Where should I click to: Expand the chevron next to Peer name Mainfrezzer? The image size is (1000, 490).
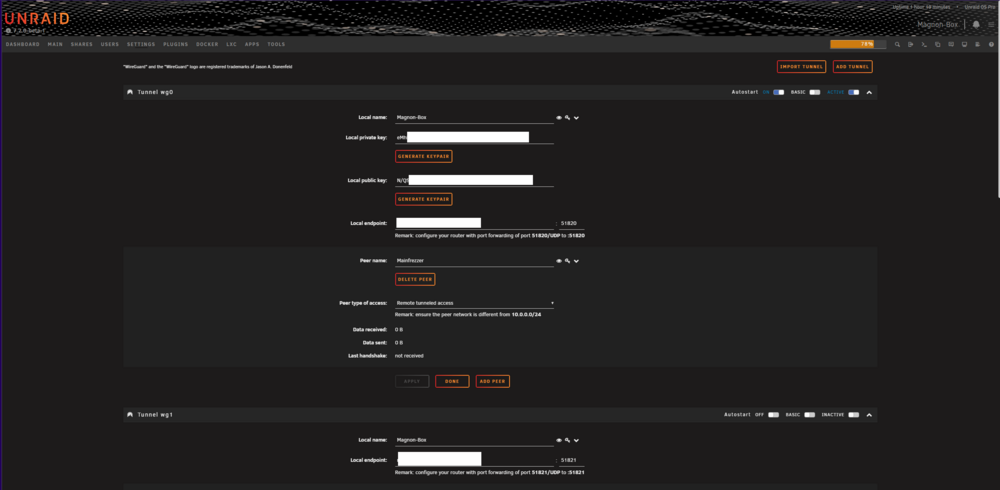576,261
